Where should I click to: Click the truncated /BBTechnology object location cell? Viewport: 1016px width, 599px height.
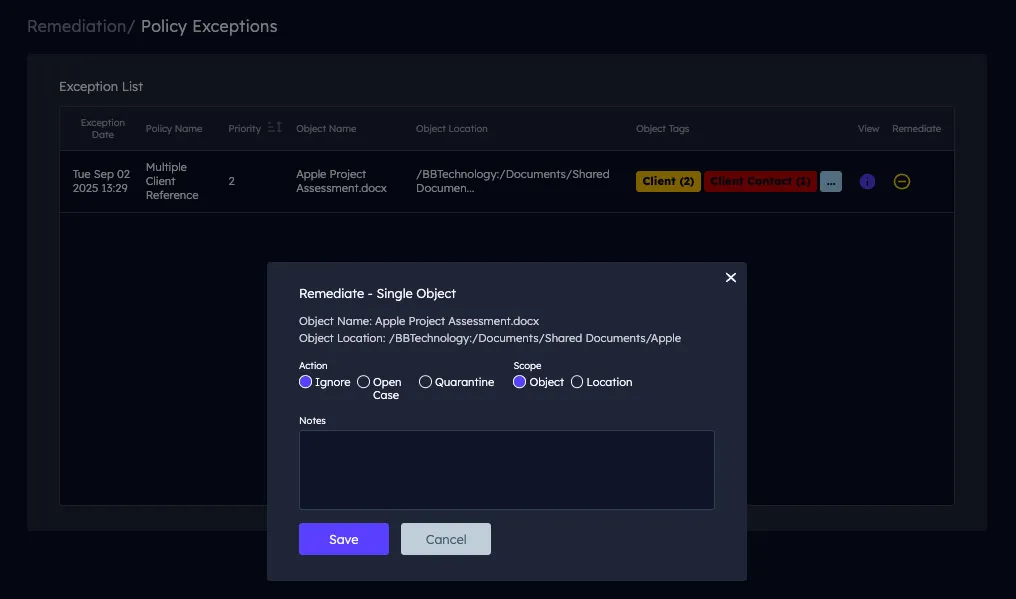coord(513,181)
